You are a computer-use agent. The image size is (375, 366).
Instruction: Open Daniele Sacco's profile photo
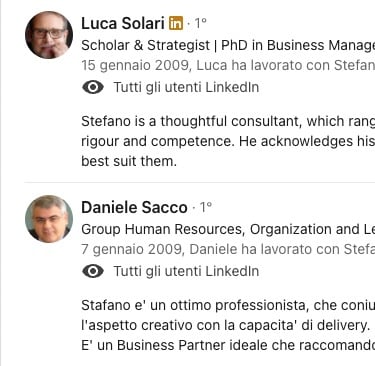coord(49,219)
